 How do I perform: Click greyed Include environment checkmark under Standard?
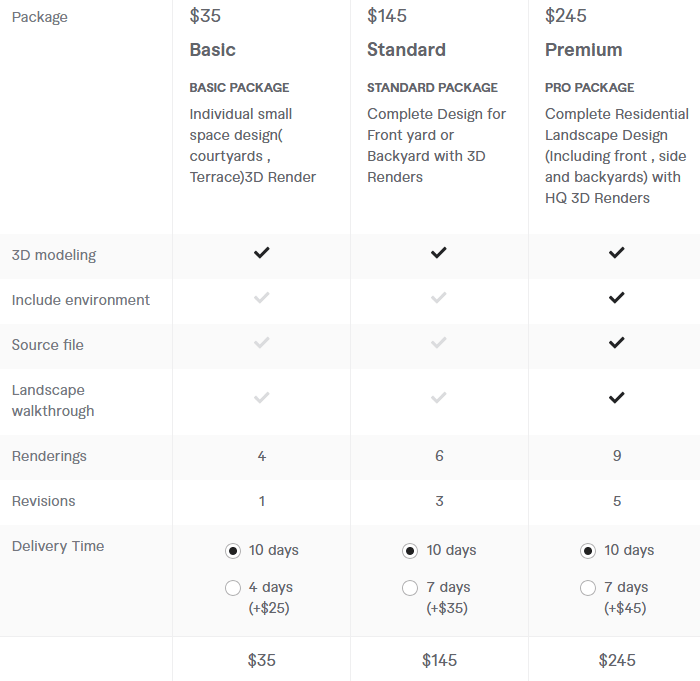(x=439, y=298)
